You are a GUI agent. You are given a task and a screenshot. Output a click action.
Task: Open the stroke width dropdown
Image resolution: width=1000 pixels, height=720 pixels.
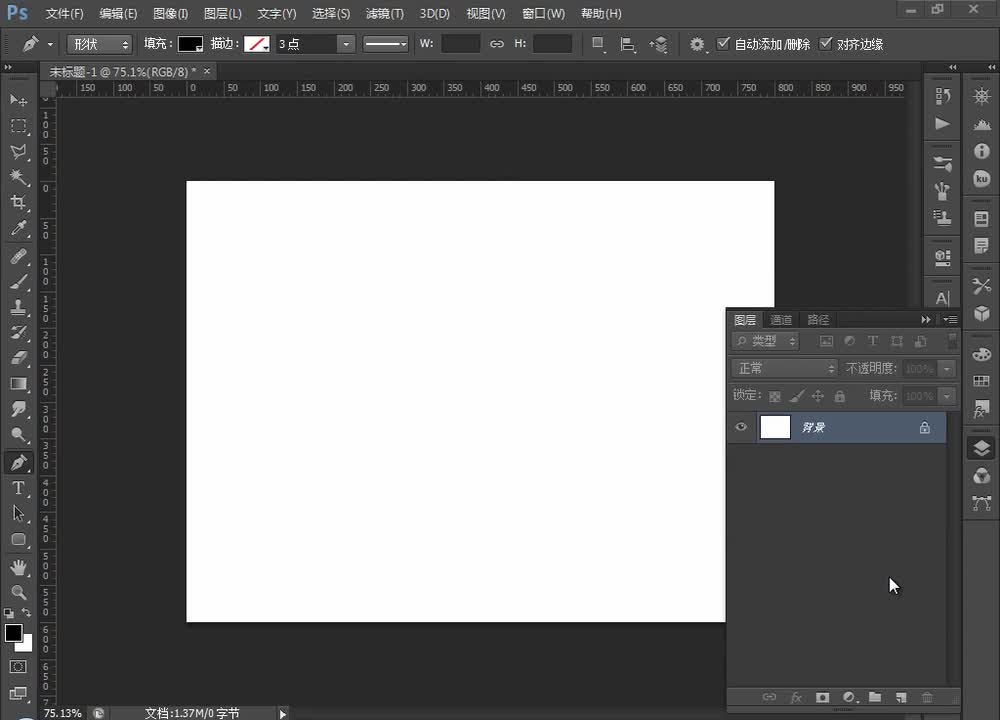[346, 44]
